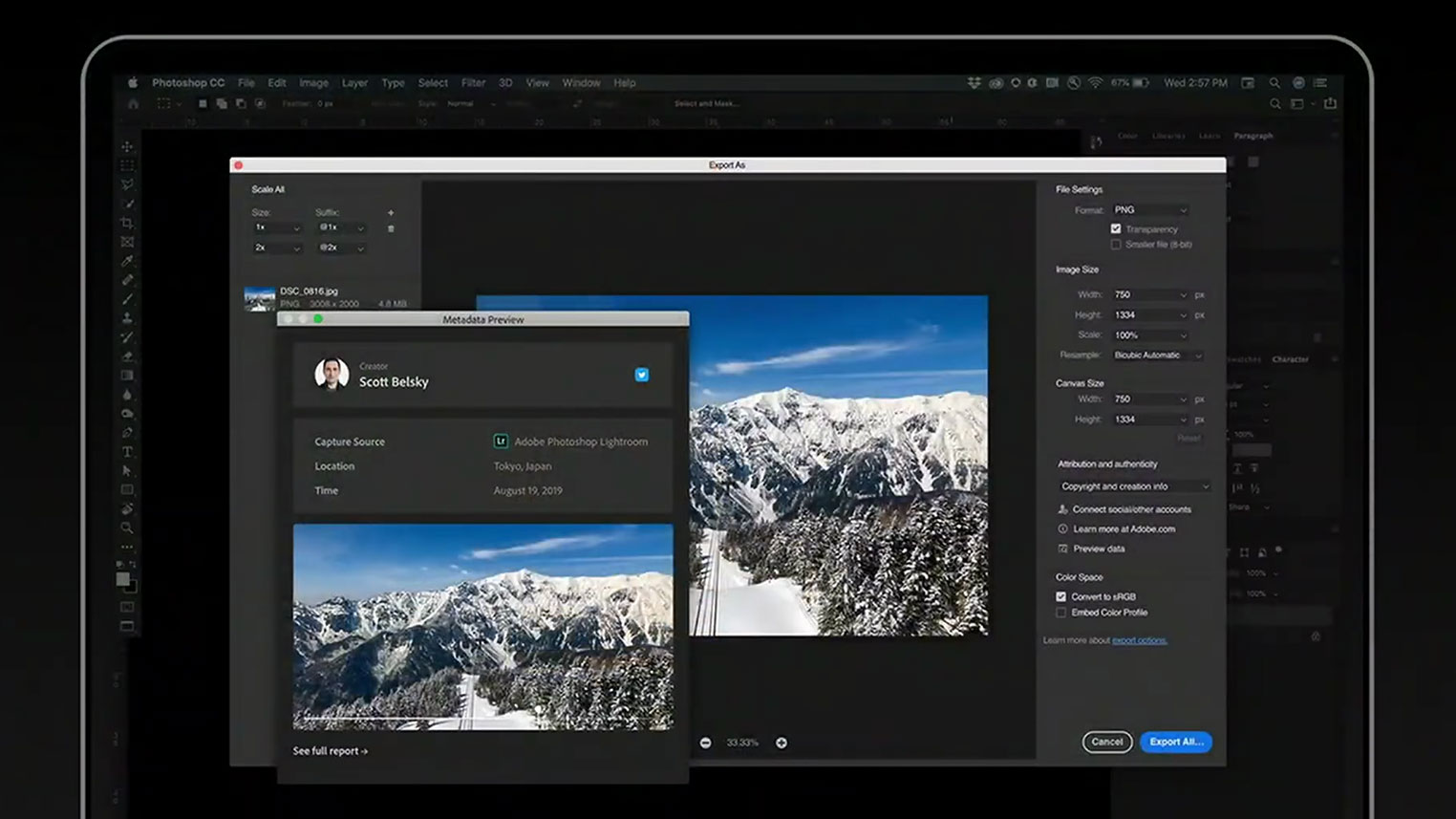Open the Bicubic Automatic resample dropdown
This screenshot has height=819, width=1456.
pos(1157,356)
